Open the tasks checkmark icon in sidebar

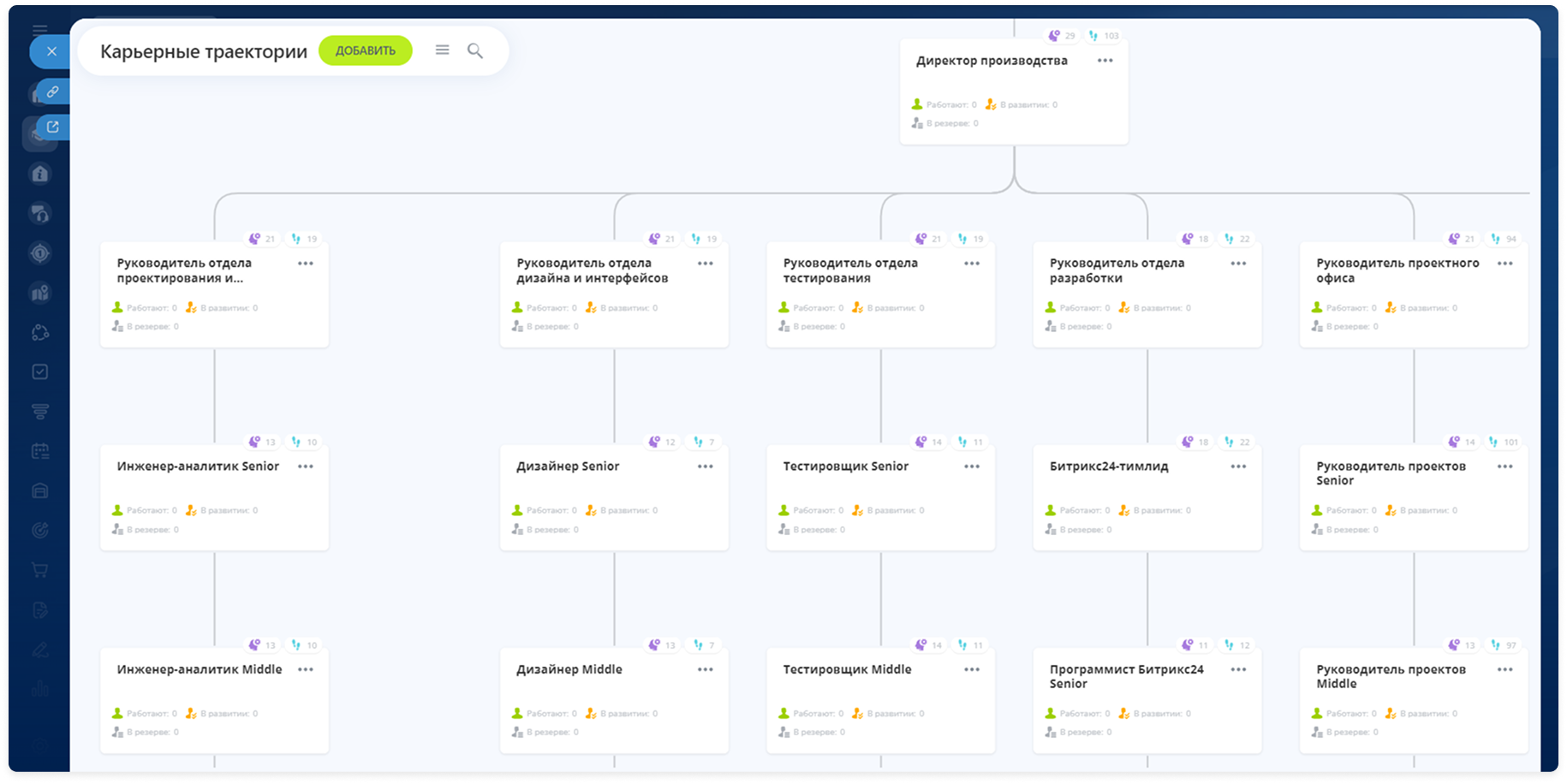(40, 371)
